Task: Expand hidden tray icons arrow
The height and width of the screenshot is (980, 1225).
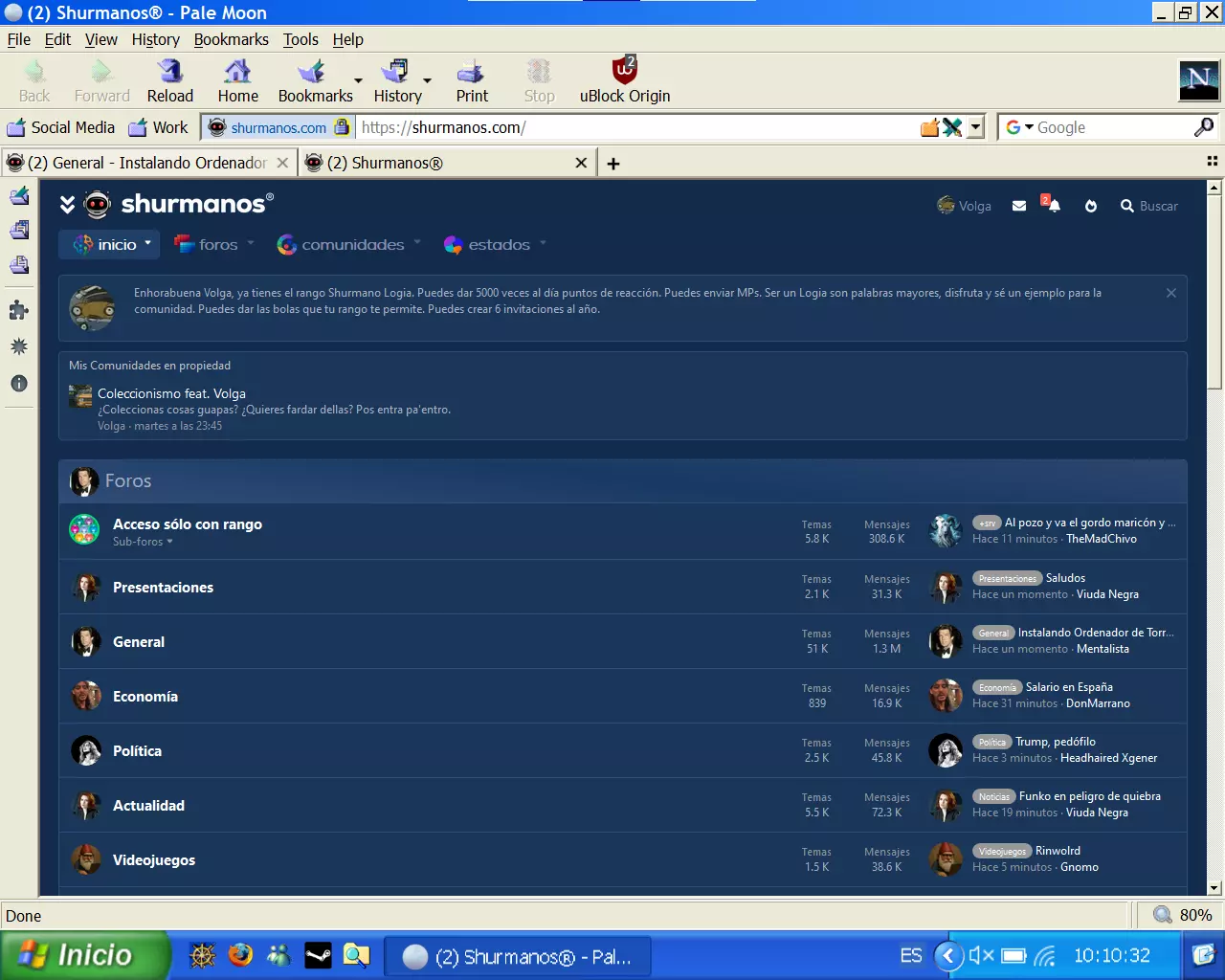Action: [947, 955]
